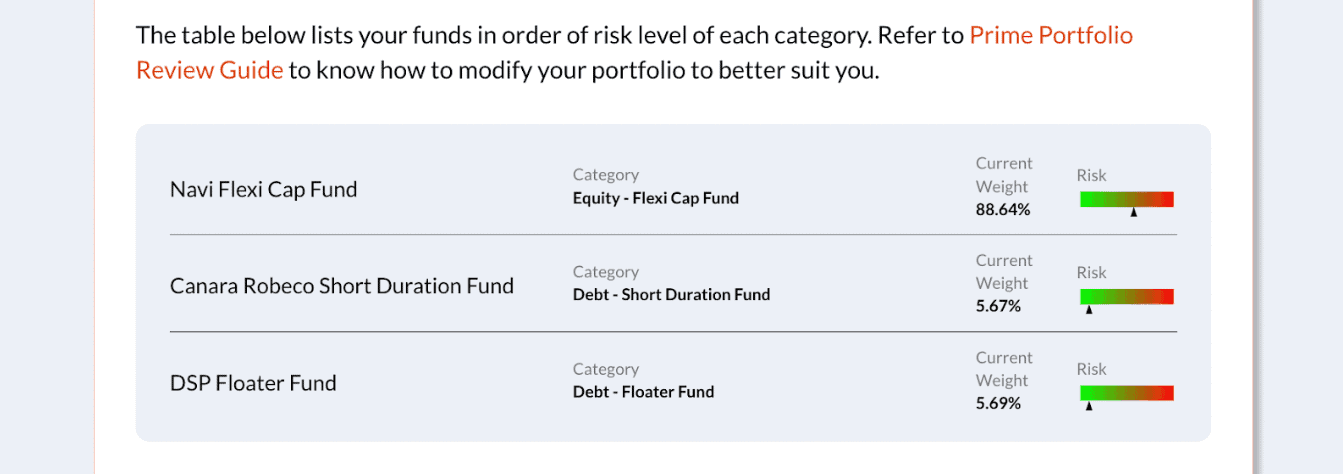Click the risk marker triangle for Canara Robeco
This screenshot has height=474, width=1343.
click(1089, 309)
